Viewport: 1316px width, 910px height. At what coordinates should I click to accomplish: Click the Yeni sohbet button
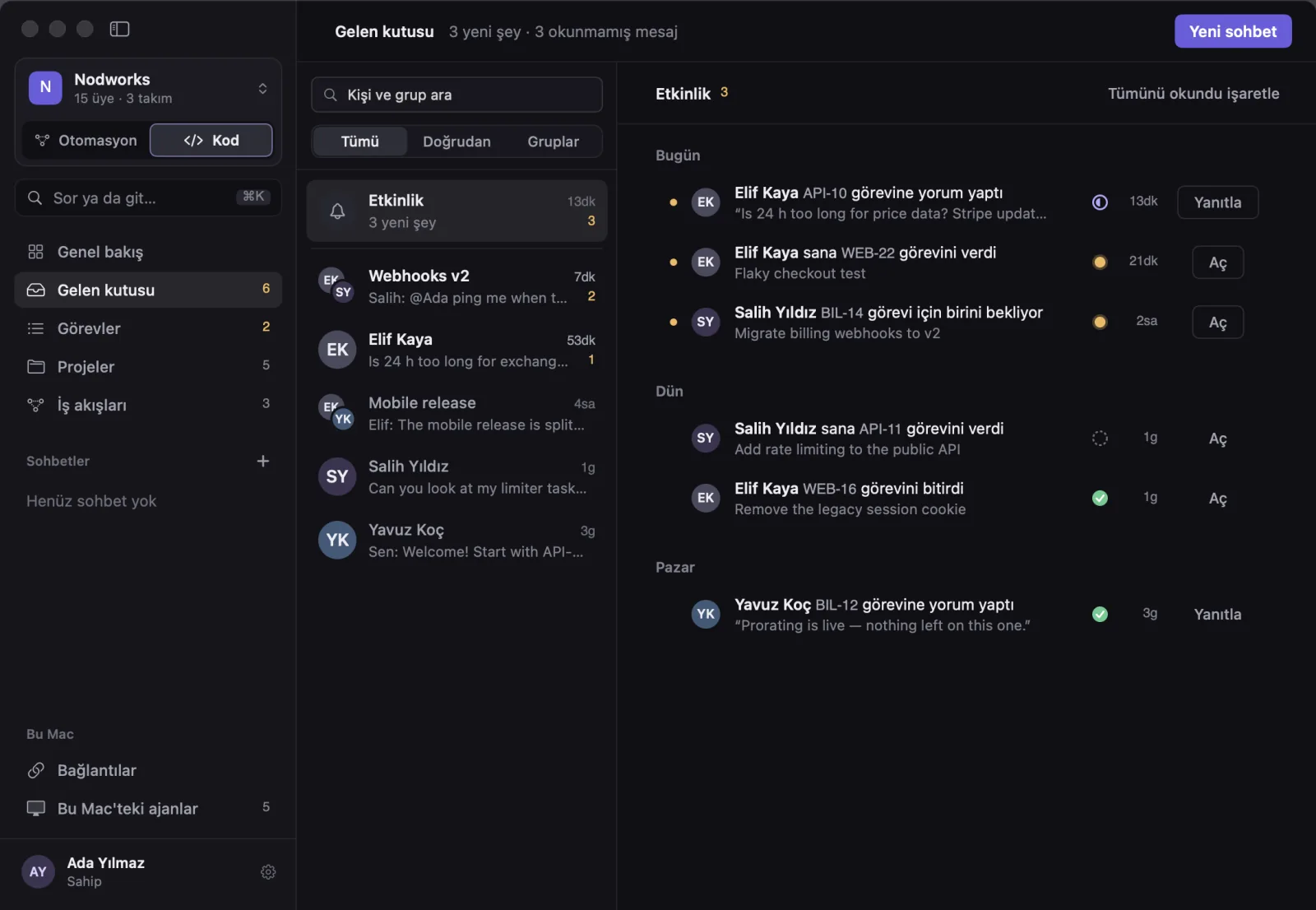1233,31
